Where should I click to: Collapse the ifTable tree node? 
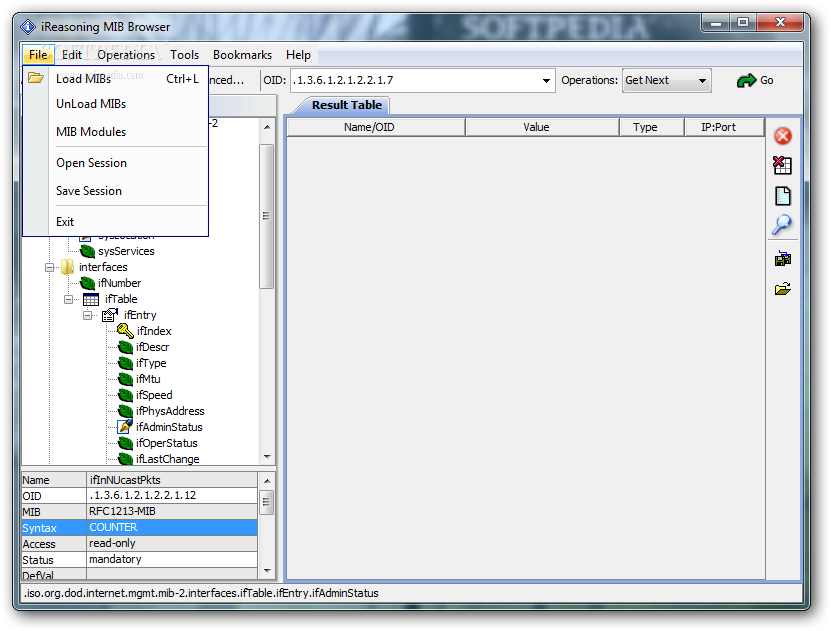tap(68, 299)
